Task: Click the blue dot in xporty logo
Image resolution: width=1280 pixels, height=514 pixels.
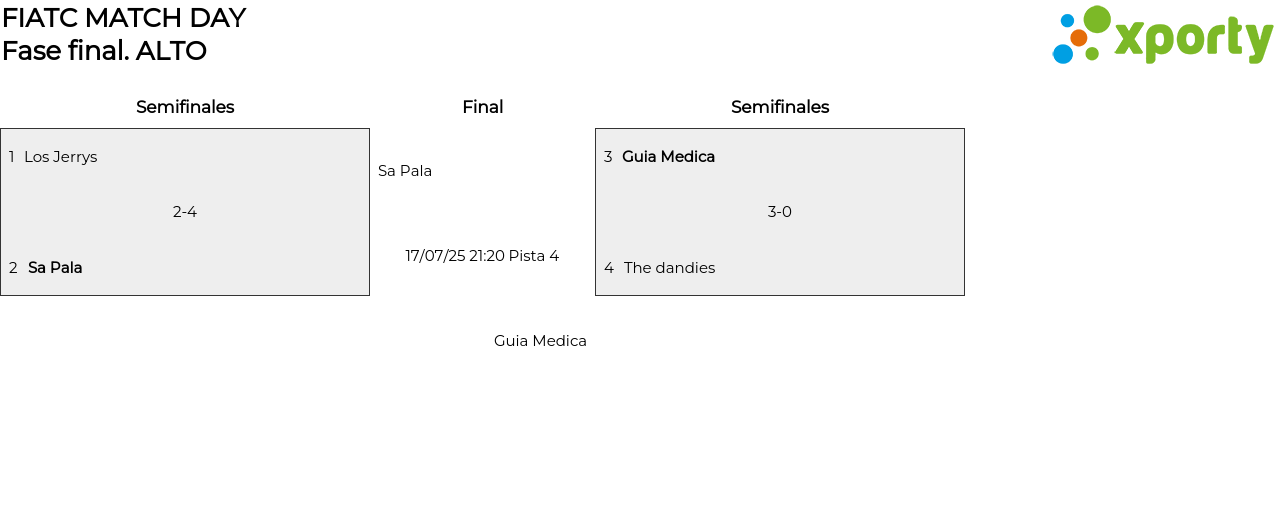Action: (x=1062, y=54)
